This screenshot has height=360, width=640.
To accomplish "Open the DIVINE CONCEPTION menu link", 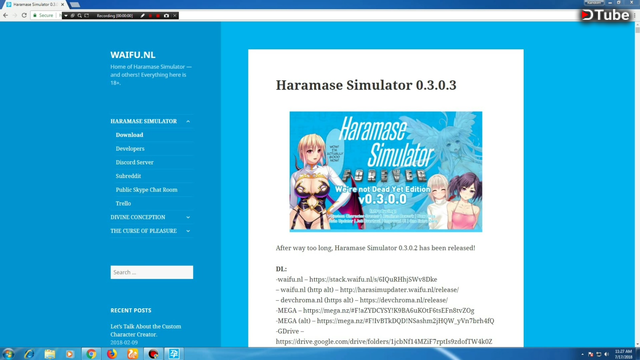I will (138, 217).
